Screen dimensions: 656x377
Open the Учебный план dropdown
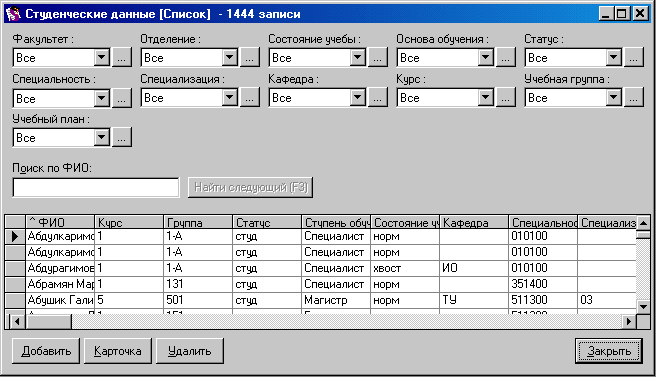[102, 137]
